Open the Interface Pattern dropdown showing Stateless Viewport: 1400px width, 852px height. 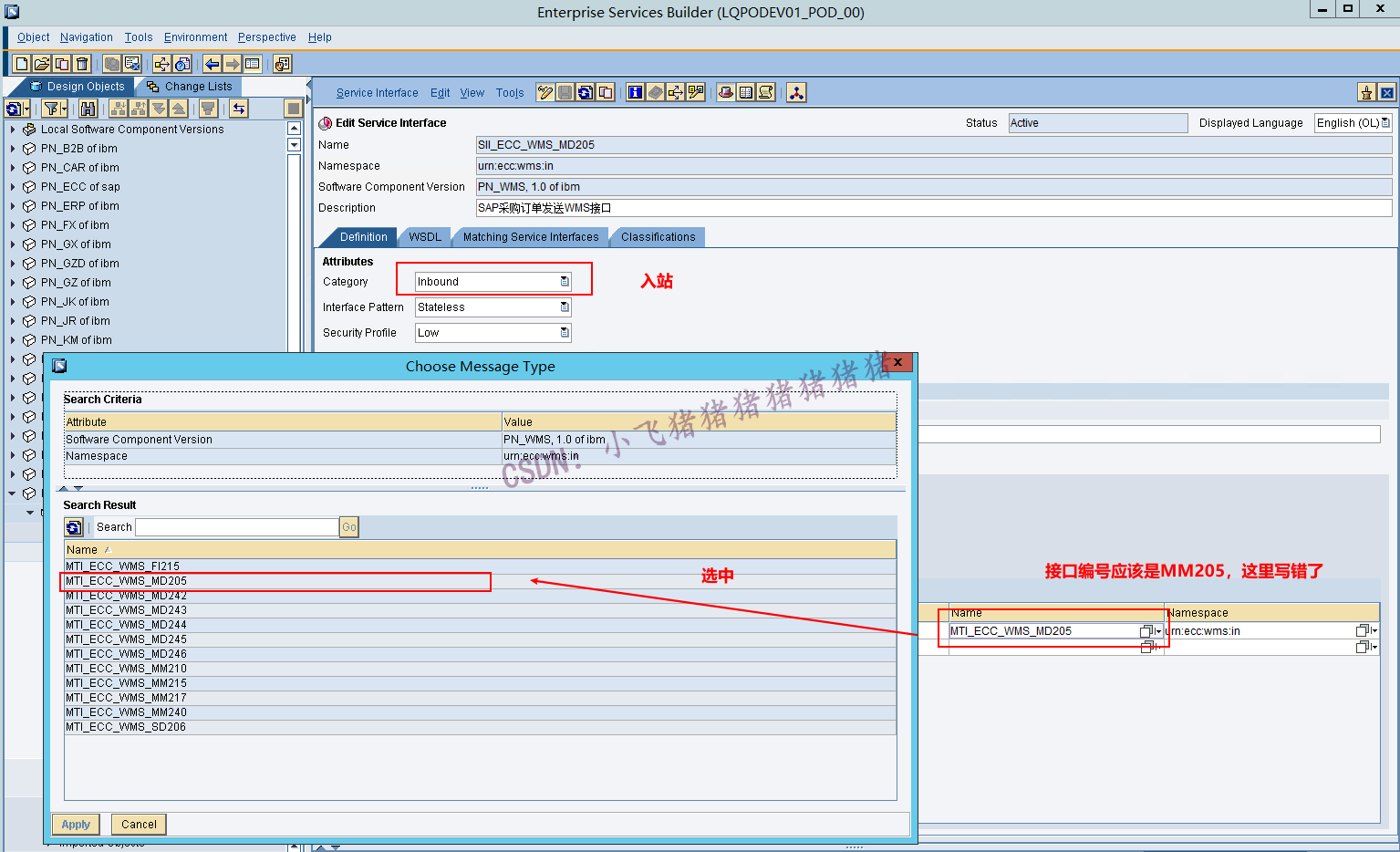click(564, 307)
